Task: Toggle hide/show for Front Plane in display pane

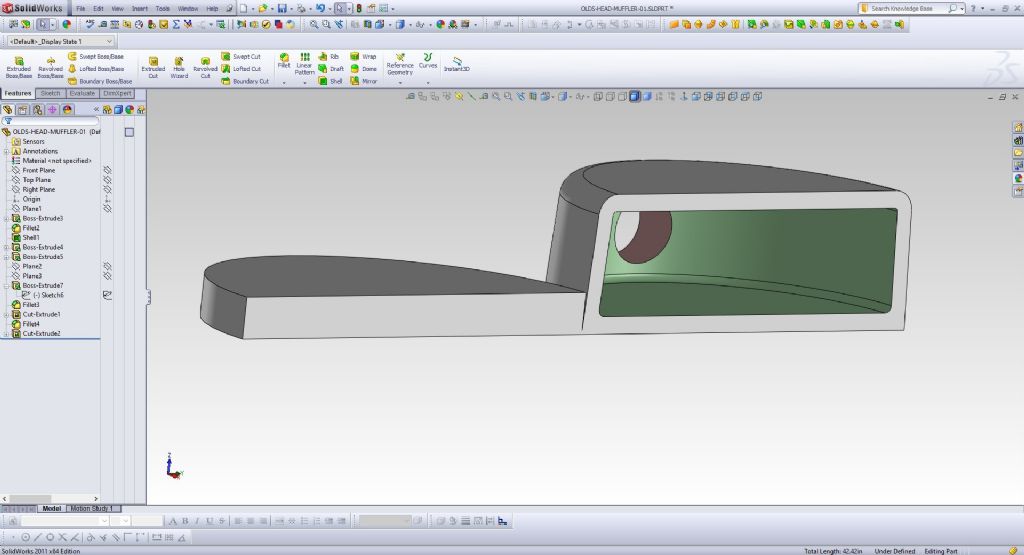Action: (107, 170)
